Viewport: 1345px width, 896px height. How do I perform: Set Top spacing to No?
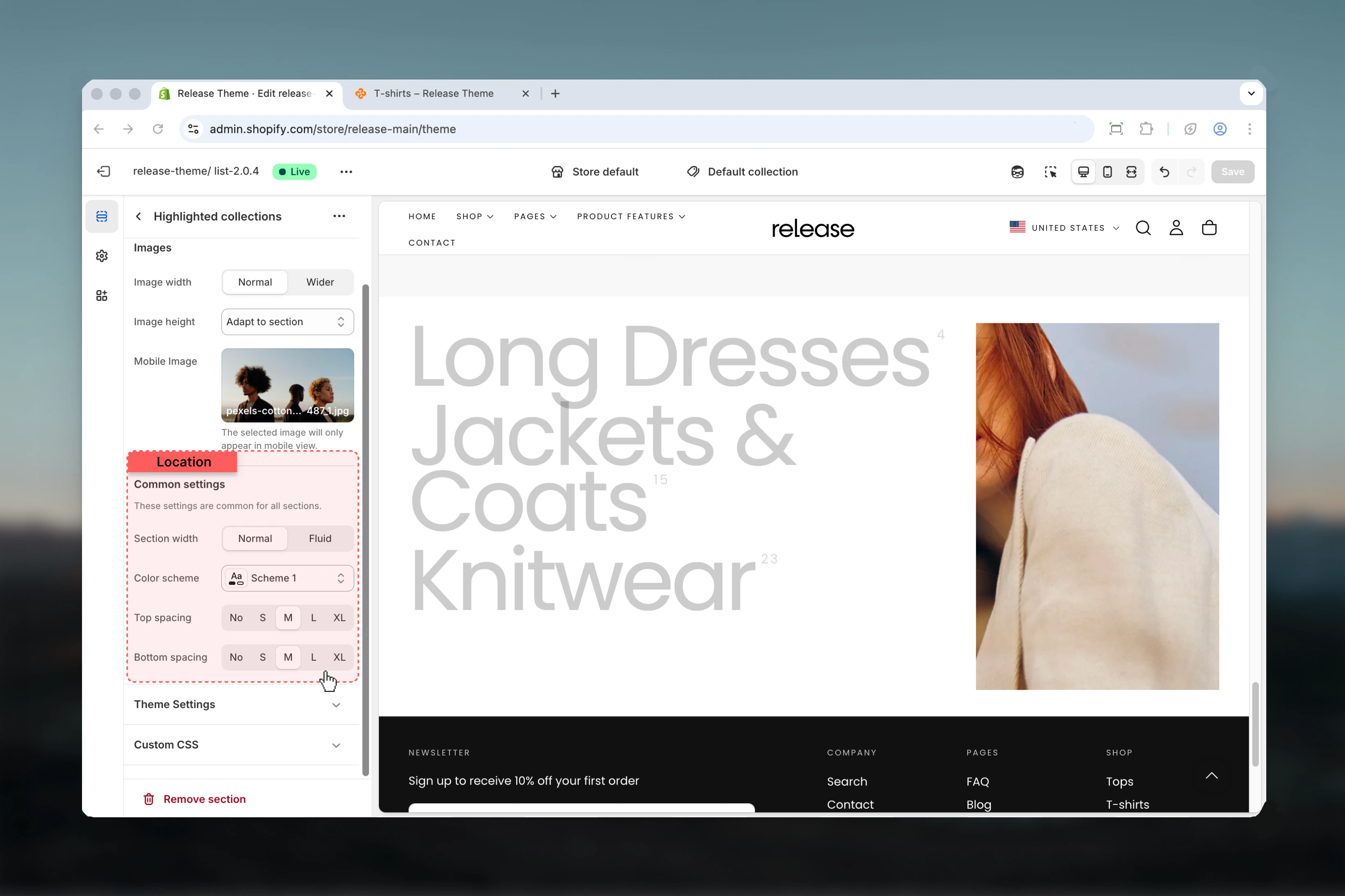[236, 617]
